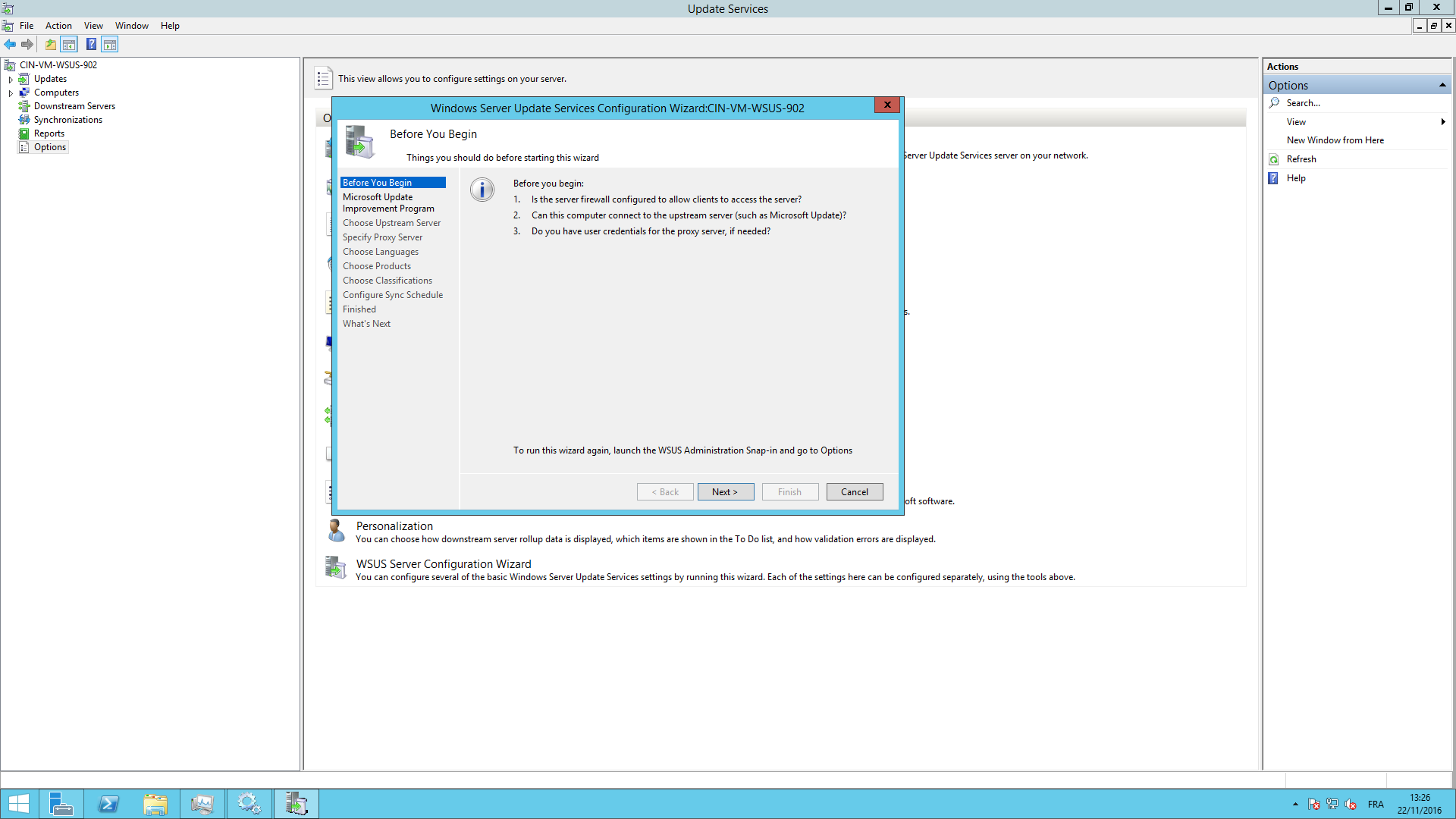This screenshot has height=819, width=1456.
Task: Collapse the Options section in Actions pane
Action: (1442, 86)
